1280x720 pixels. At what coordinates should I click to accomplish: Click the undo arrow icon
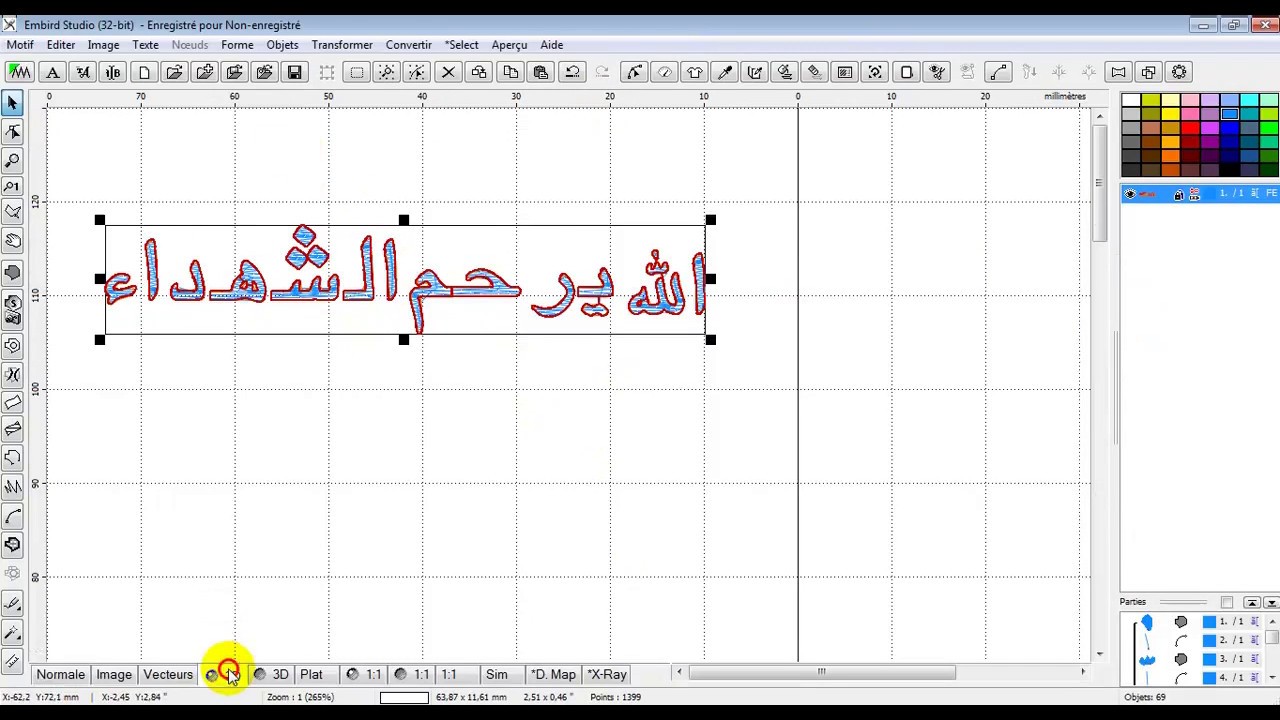click(572, 72)
